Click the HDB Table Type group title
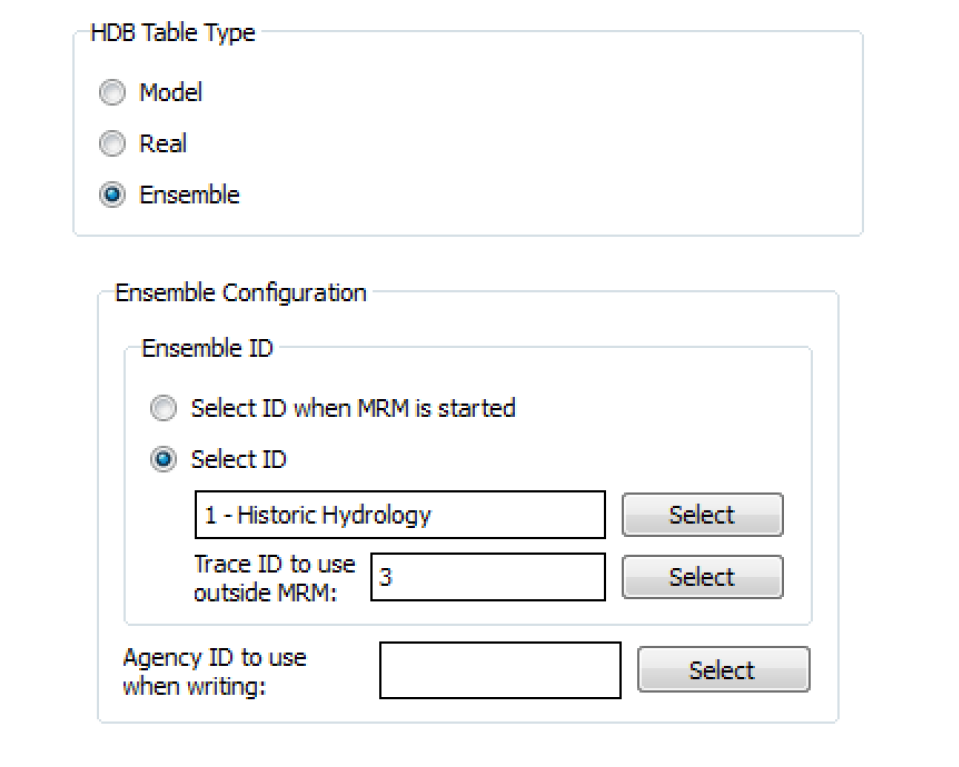This screenshot has width=959, height=767. tap(172, 33)
